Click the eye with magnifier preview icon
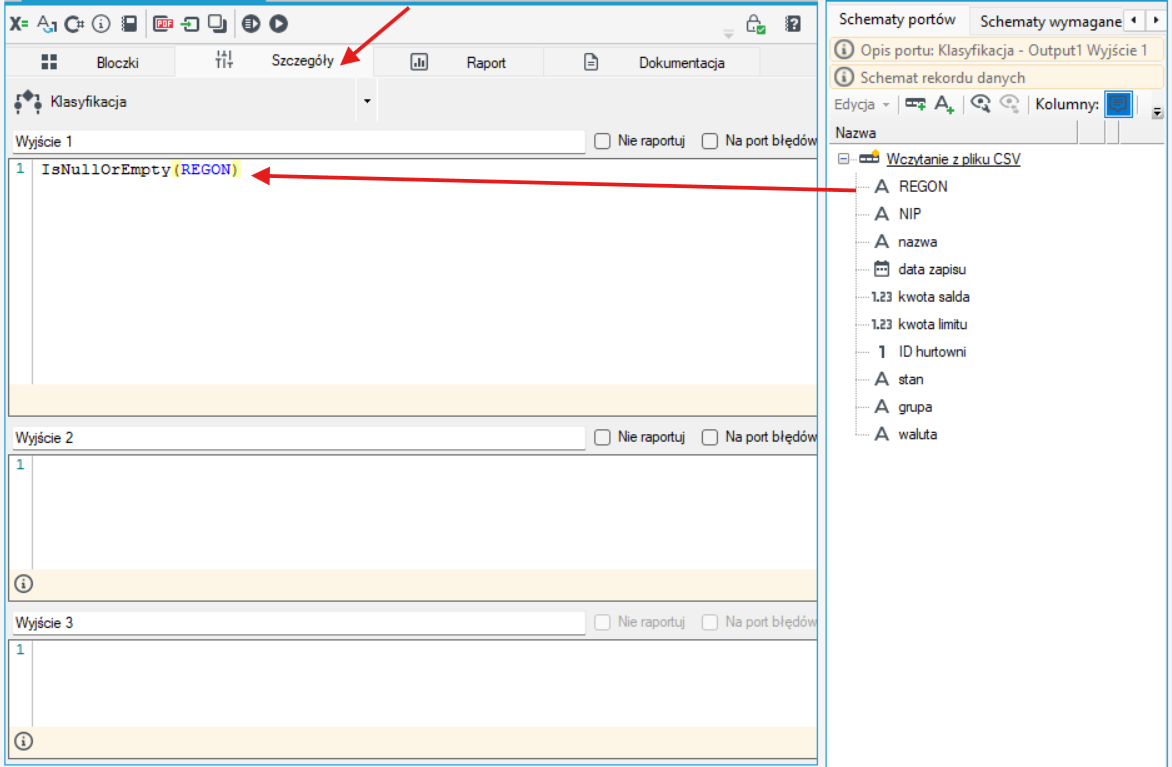 click(980, 104)
